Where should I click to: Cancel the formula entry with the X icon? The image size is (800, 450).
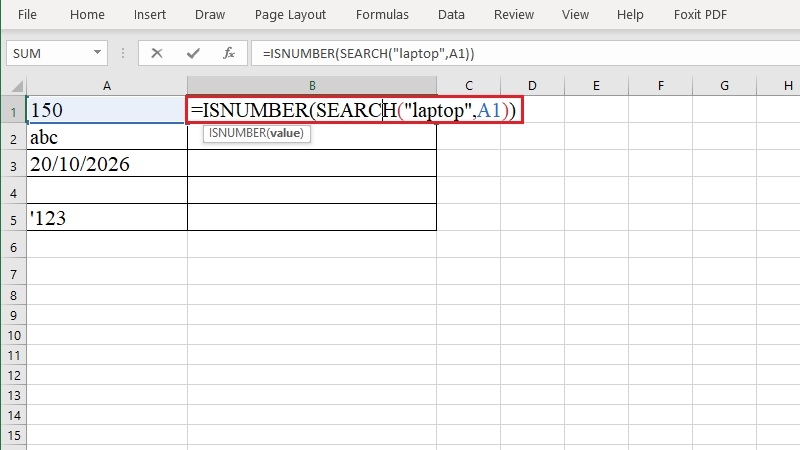click(157, 53)
